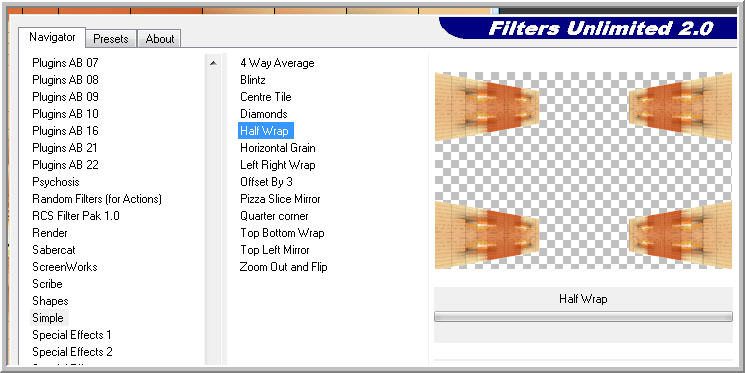Viewport: 745px width, 373px height.
Task: Pick the Zoom Out and Flip filter
Action: [283, 267]
